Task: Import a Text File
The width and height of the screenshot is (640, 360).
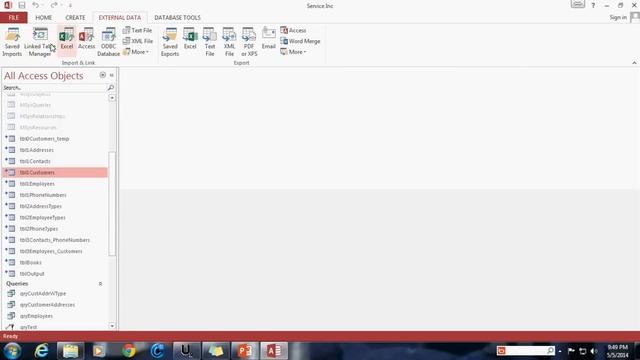Action: [137, 30]
